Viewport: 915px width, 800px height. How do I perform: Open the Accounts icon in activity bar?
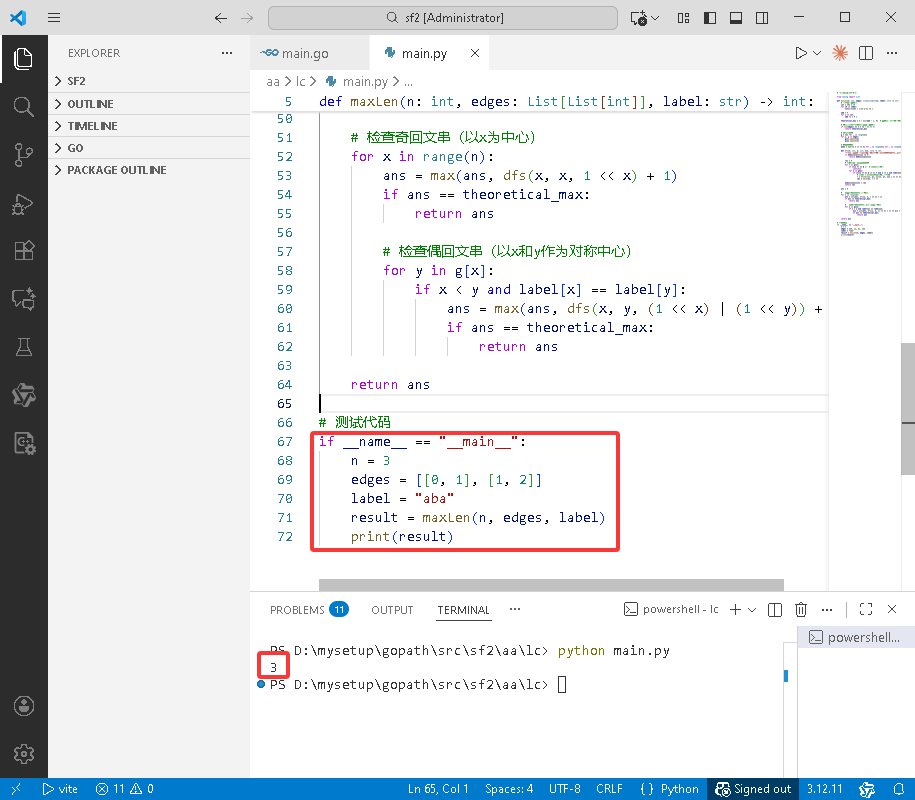[x=23, y=705]
